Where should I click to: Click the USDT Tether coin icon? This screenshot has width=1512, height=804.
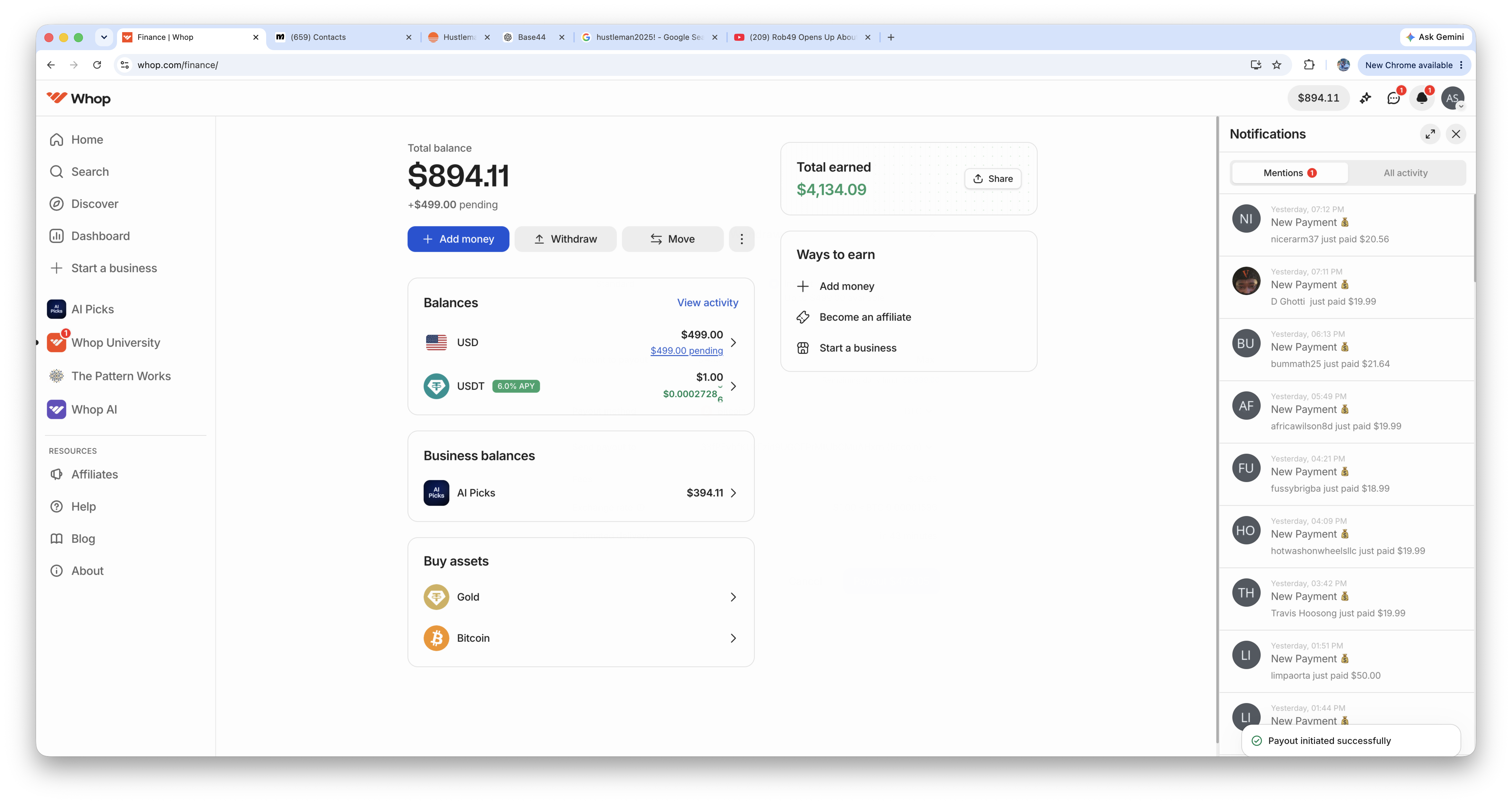click(436, 386)
